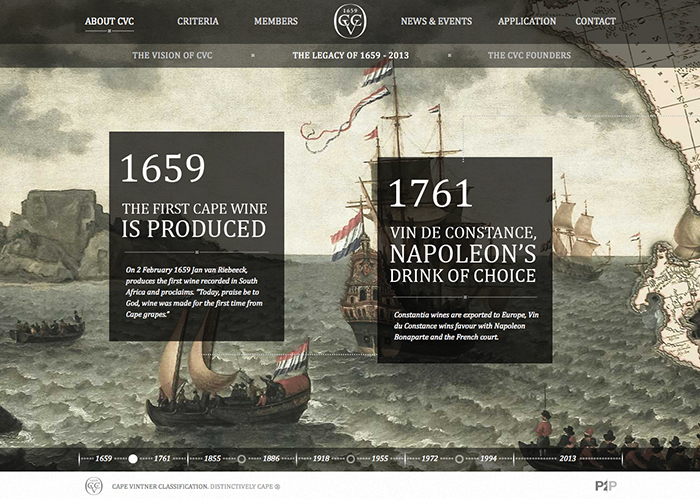Click the filled white timeline dot after 1659
This screenshot has height=500, width=700.
click(x=133, y=458)
